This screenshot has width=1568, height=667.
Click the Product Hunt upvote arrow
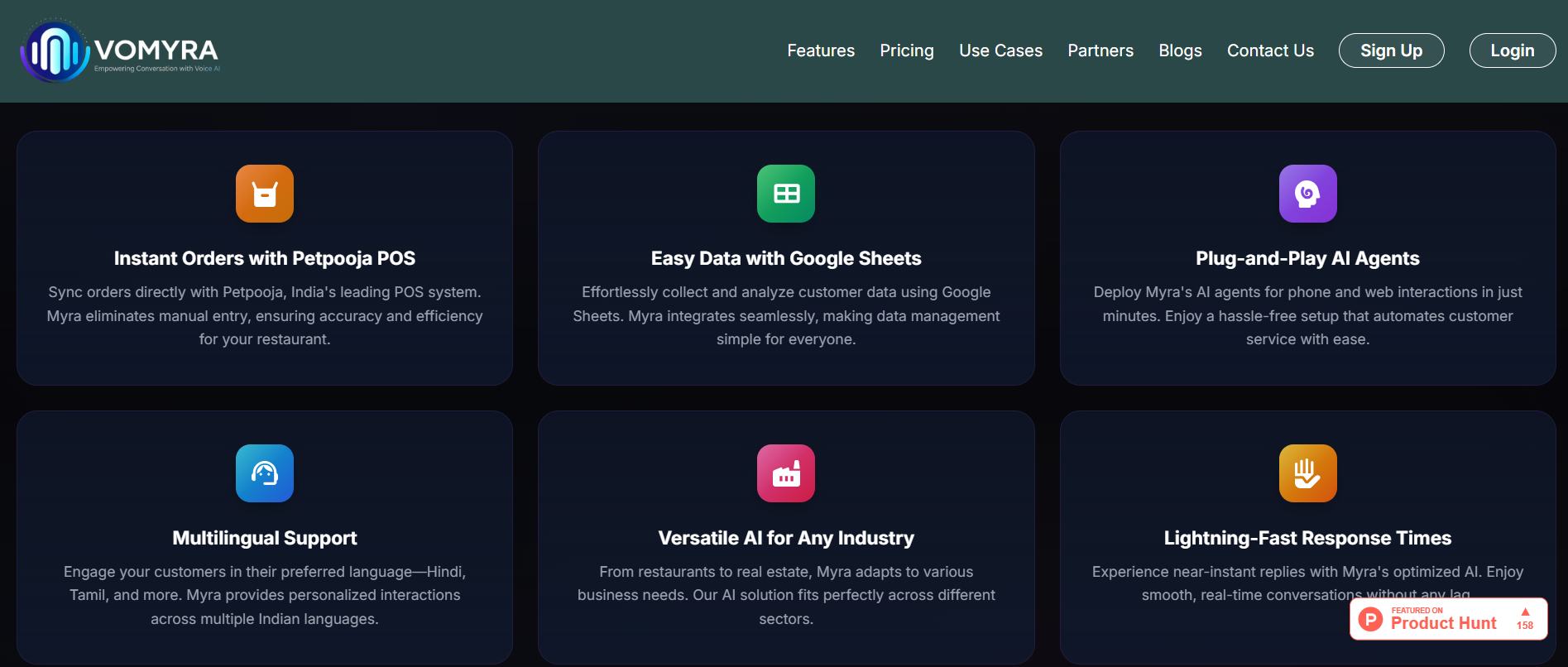click(1525, 612)
